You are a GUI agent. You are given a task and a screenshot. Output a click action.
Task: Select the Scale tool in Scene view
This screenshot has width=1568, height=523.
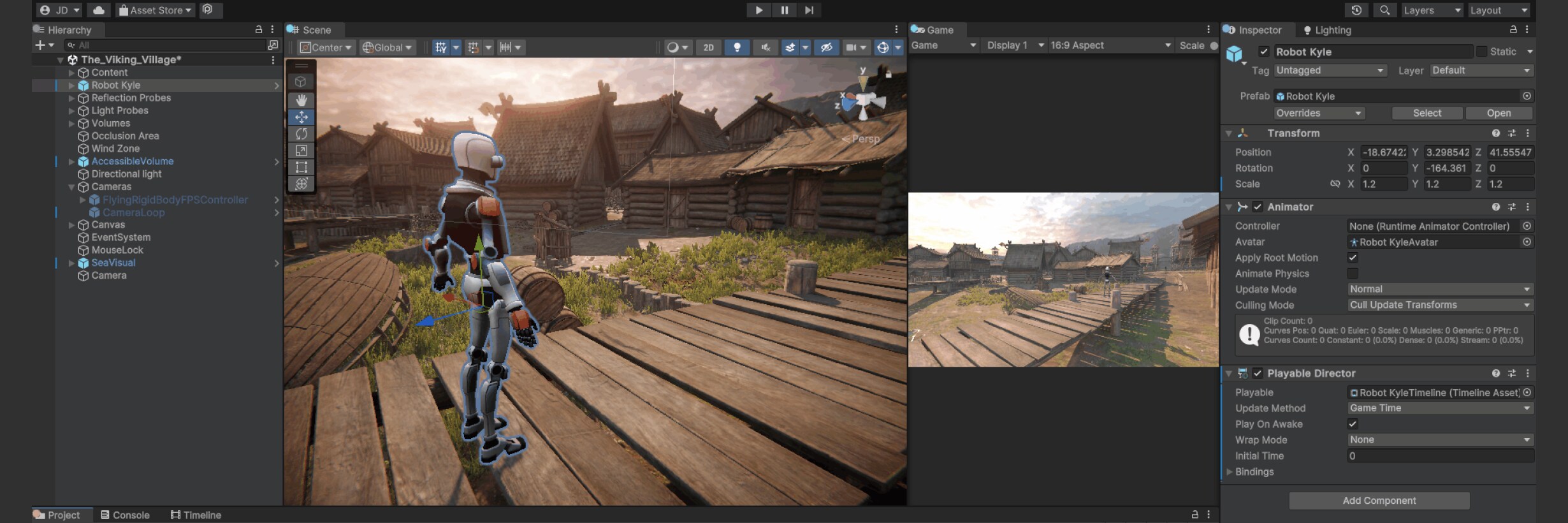click(x=301, y=151)
